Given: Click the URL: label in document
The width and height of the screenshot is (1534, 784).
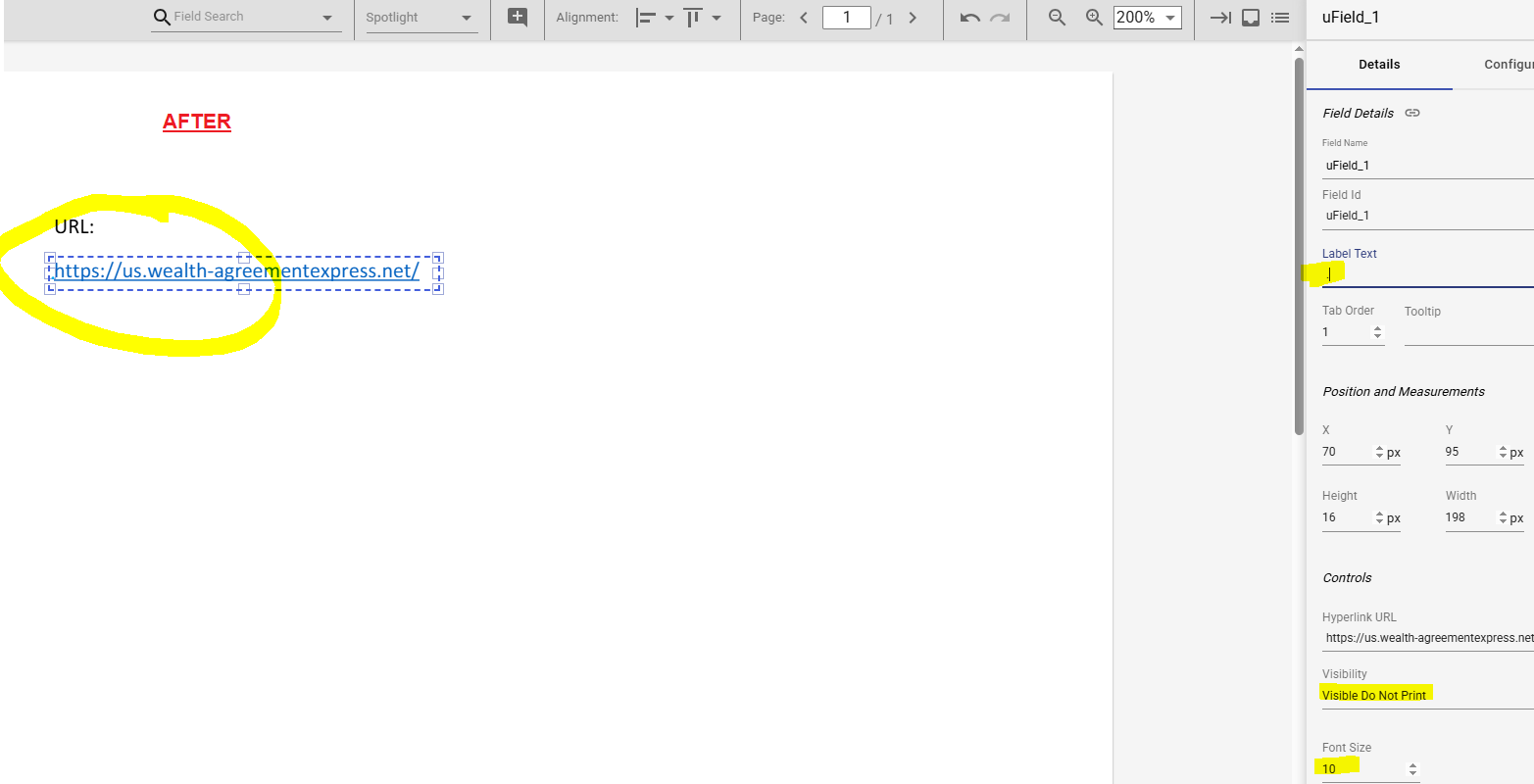Looking at the screenshot, I should coord(74,227).
